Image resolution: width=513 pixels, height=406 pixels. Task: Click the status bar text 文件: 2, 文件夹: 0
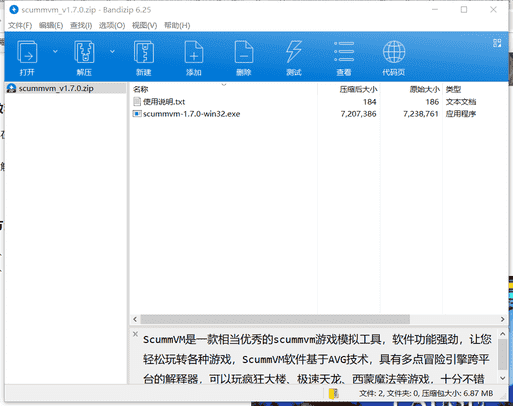389,394
